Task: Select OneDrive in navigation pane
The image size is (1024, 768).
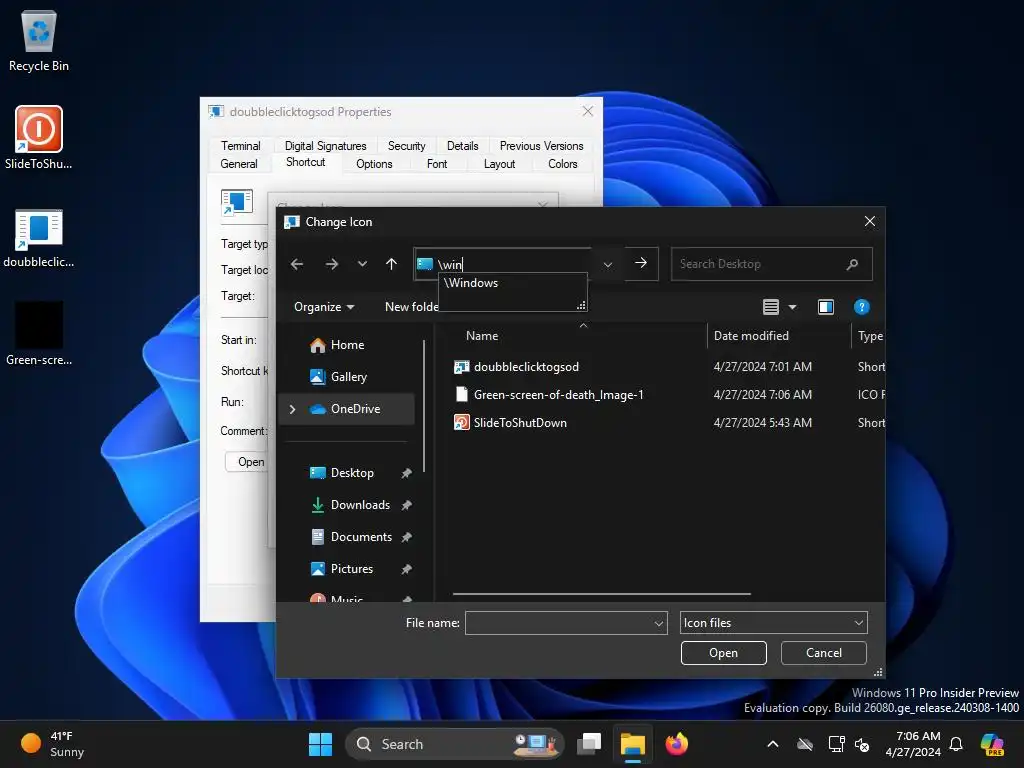Action: (346, 409)
